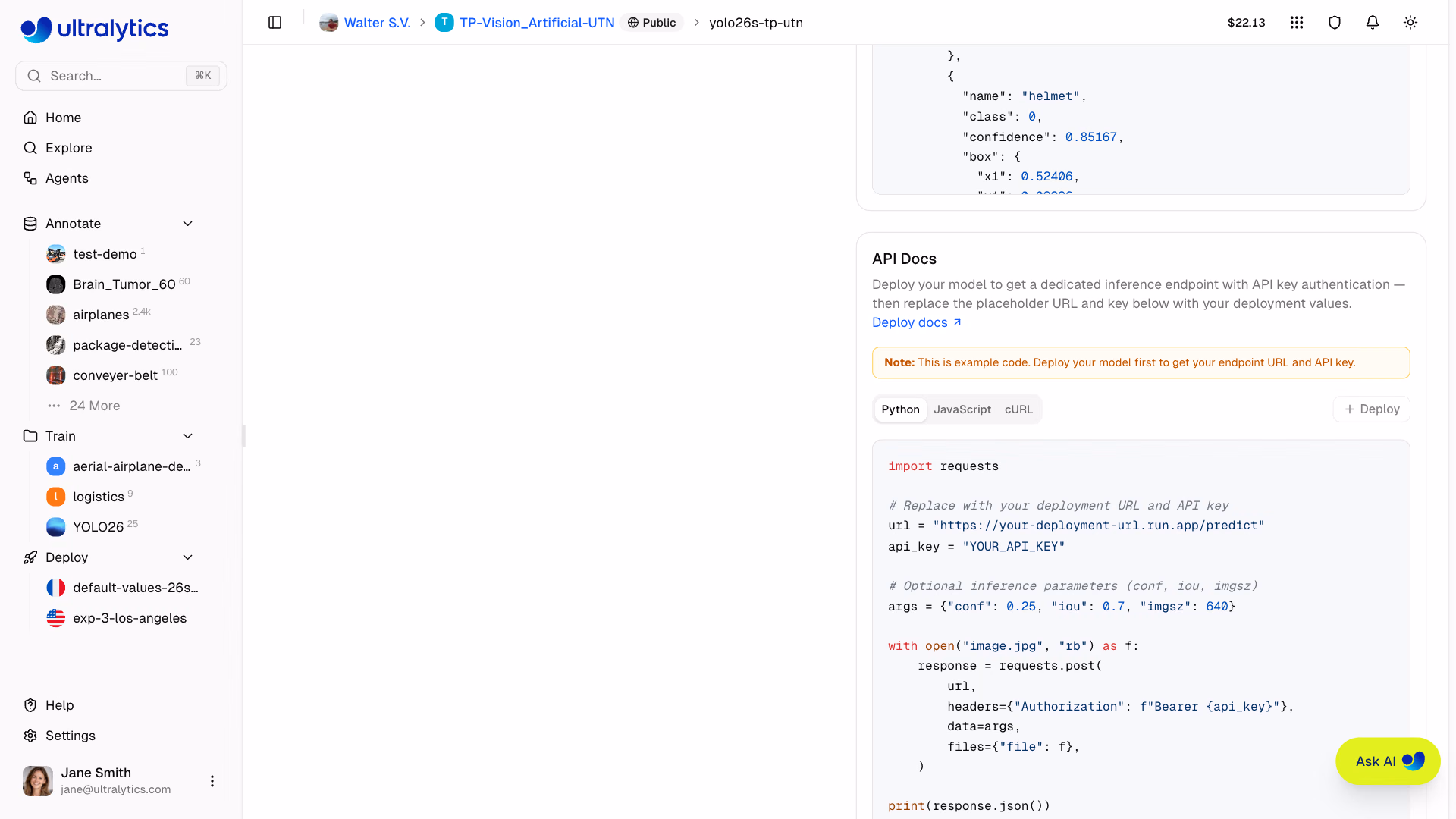This screenshot has height=819, width=1456.
Task: Switch to the cURL tab
Action: [1018, 409]
